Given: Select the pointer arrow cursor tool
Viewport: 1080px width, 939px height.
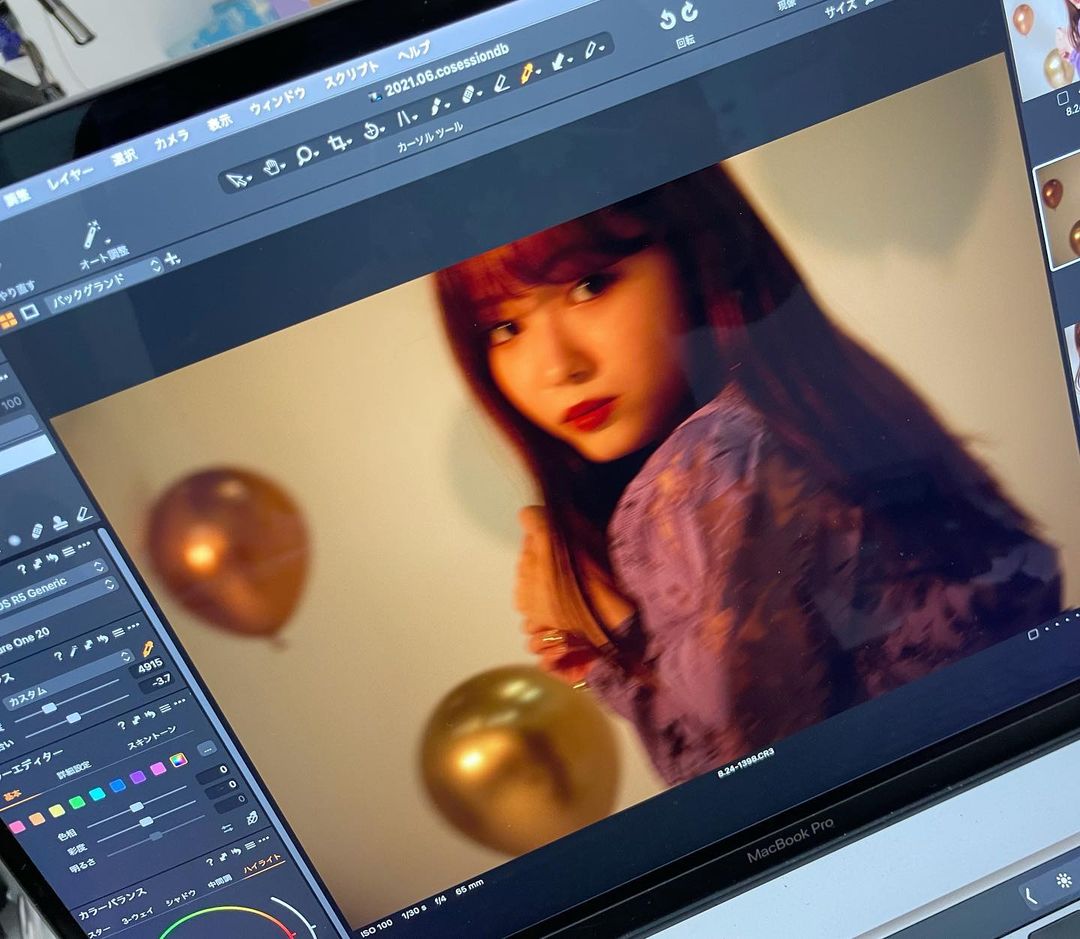Looking at the screenshot, I should [237, 180].
